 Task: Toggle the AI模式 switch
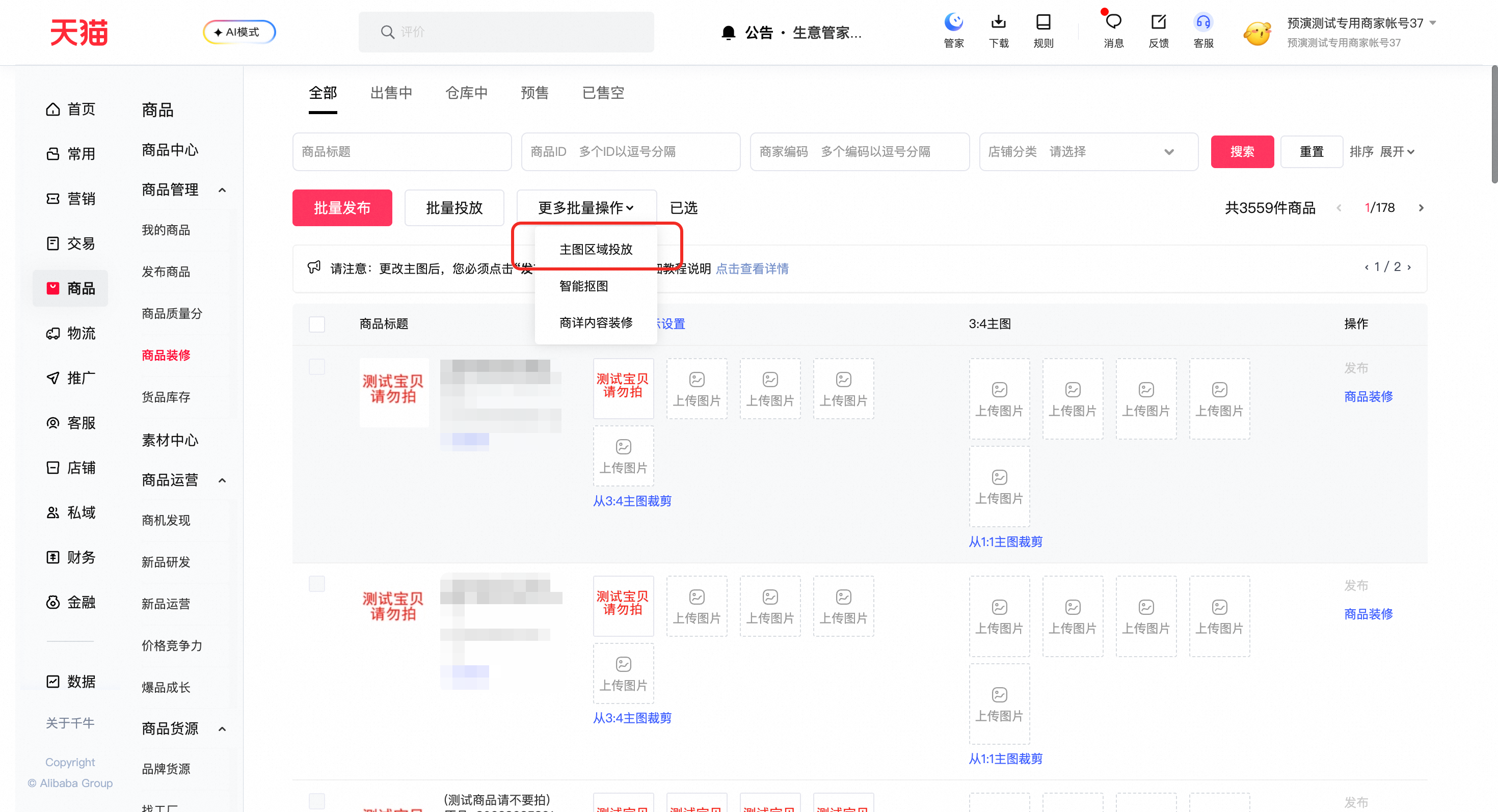tap(239, 32)
